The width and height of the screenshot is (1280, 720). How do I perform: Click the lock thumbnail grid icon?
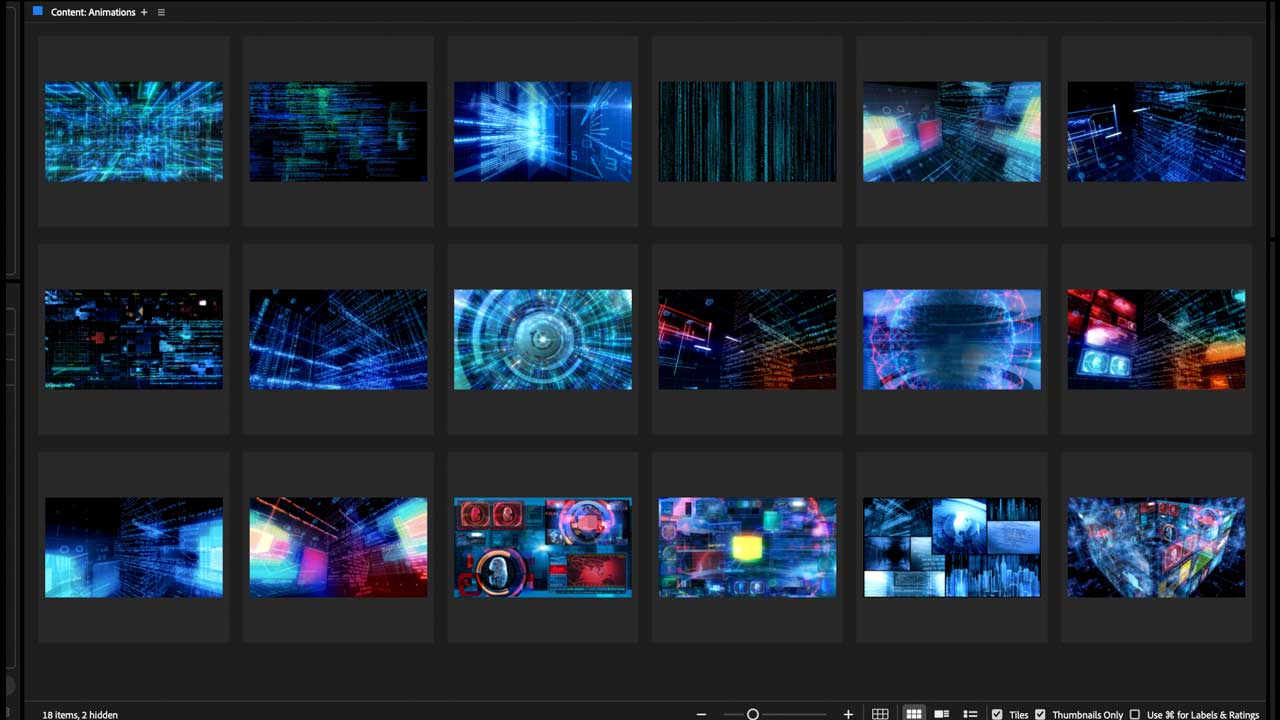coord(880,714)
